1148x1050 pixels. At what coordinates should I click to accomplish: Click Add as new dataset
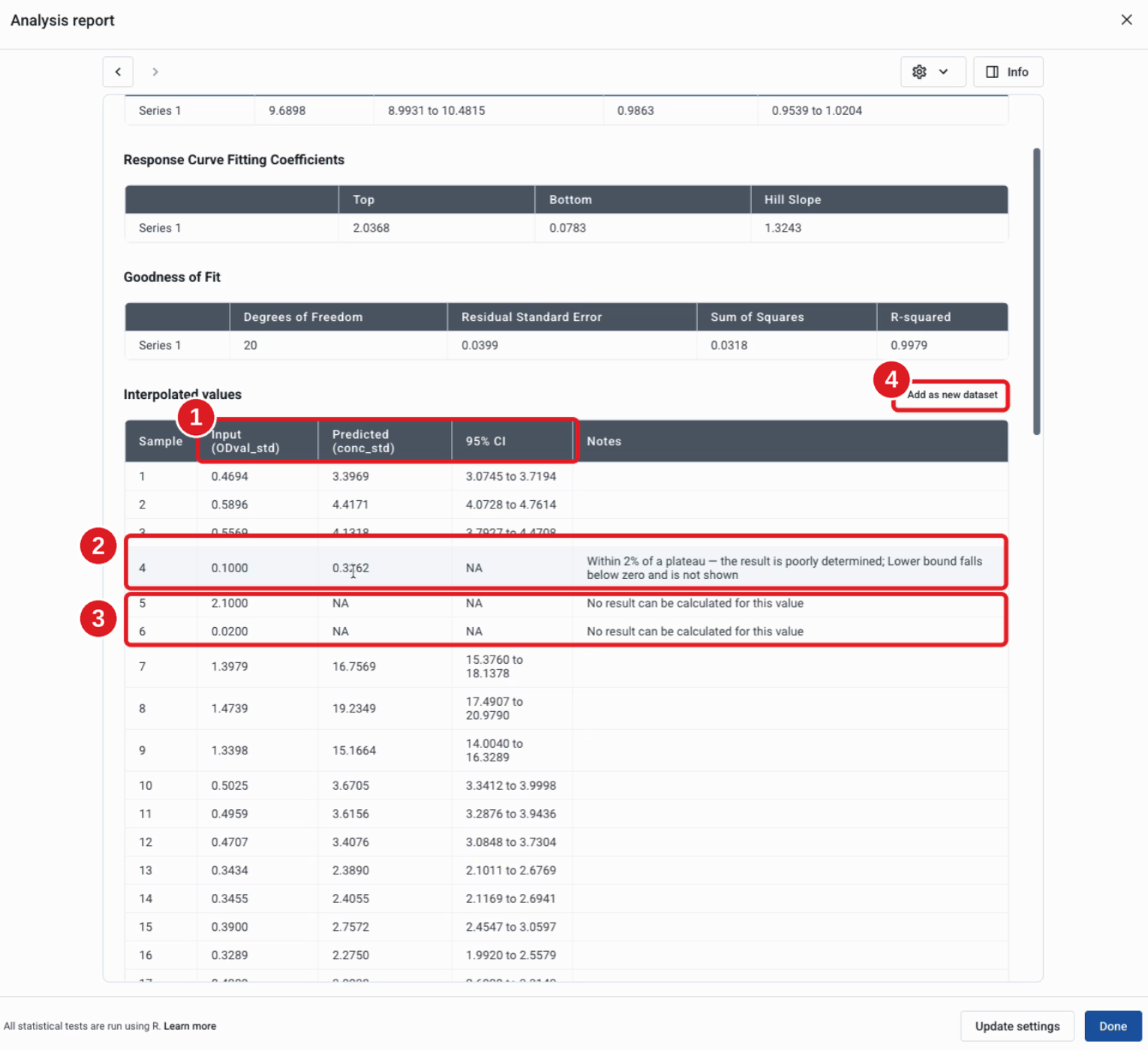tap(952, 395)
